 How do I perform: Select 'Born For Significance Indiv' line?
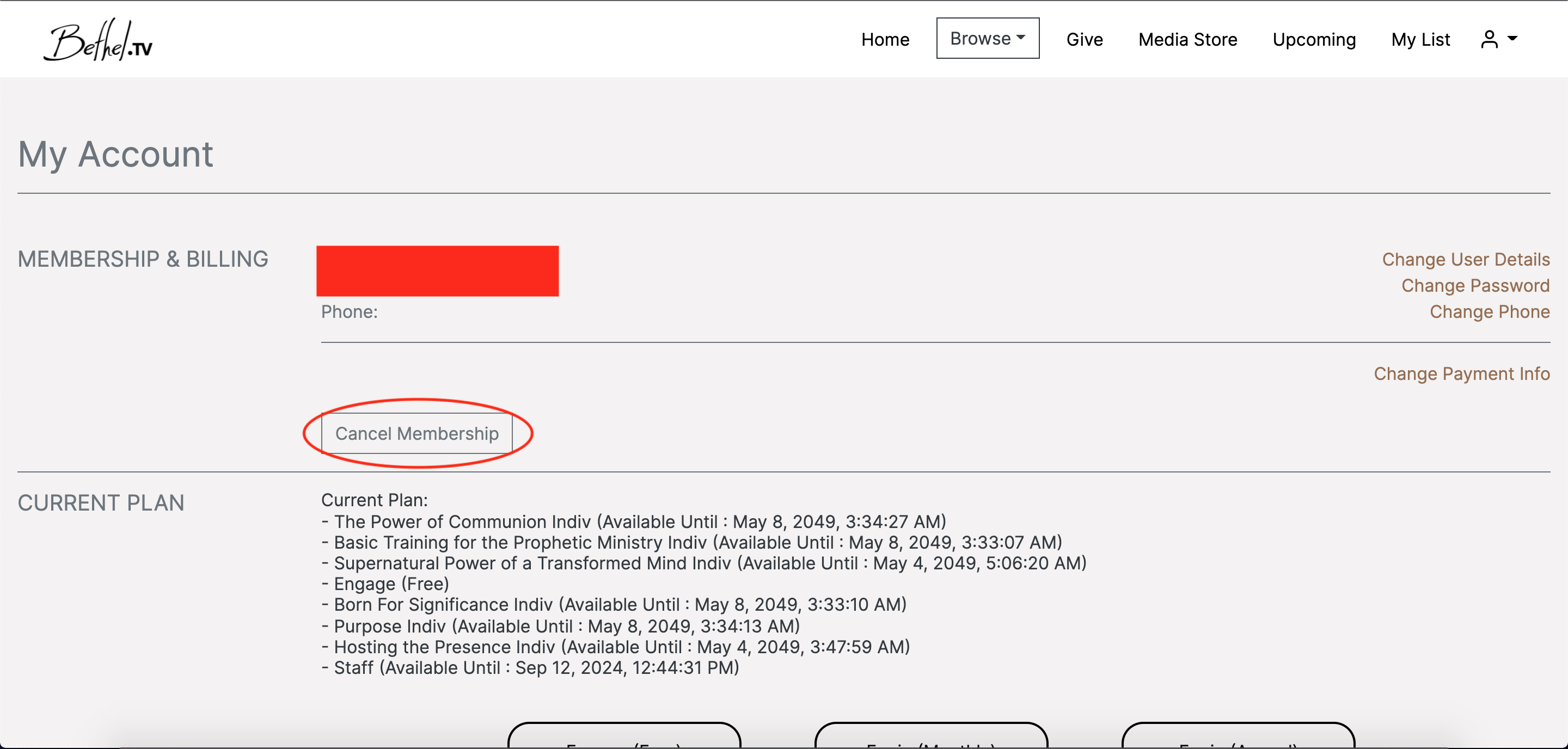[x=614, y=604]
